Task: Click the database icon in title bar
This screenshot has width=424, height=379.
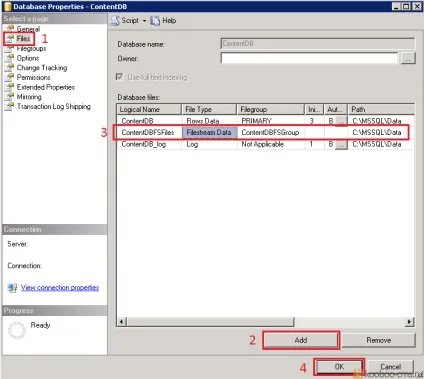Action: (x=7, y=6)
